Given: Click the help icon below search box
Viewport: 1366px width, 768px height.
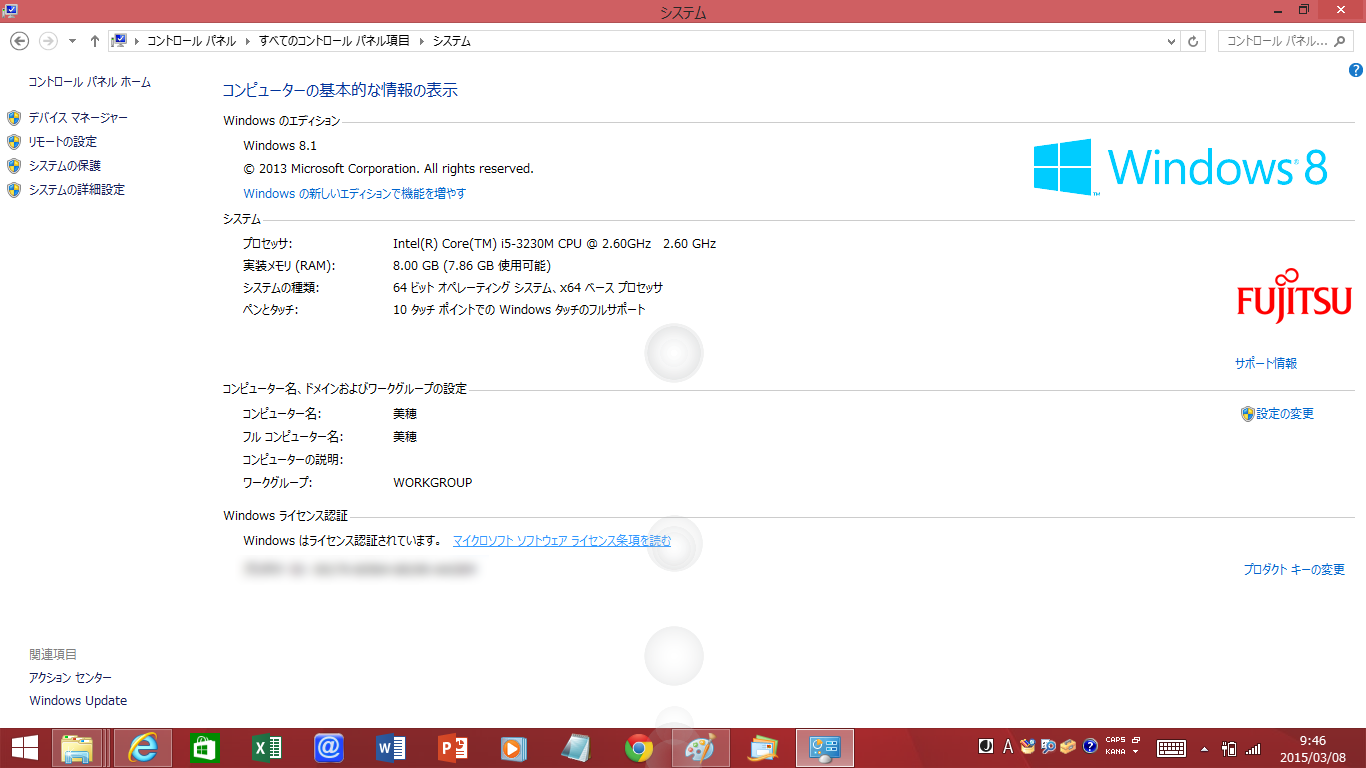Looking at the screenshot, I should (x=1355, y=70).
